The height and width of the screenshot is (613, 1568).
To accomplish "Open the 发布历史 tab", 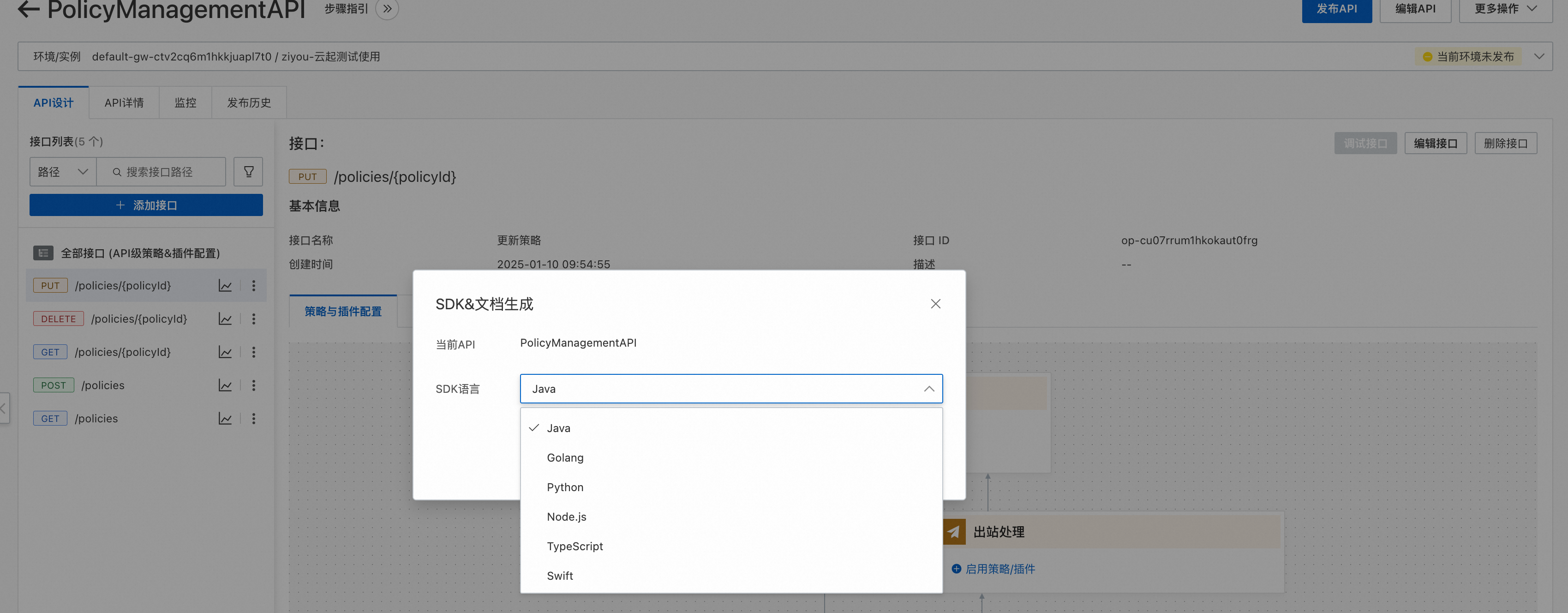I will click(249, 103).
